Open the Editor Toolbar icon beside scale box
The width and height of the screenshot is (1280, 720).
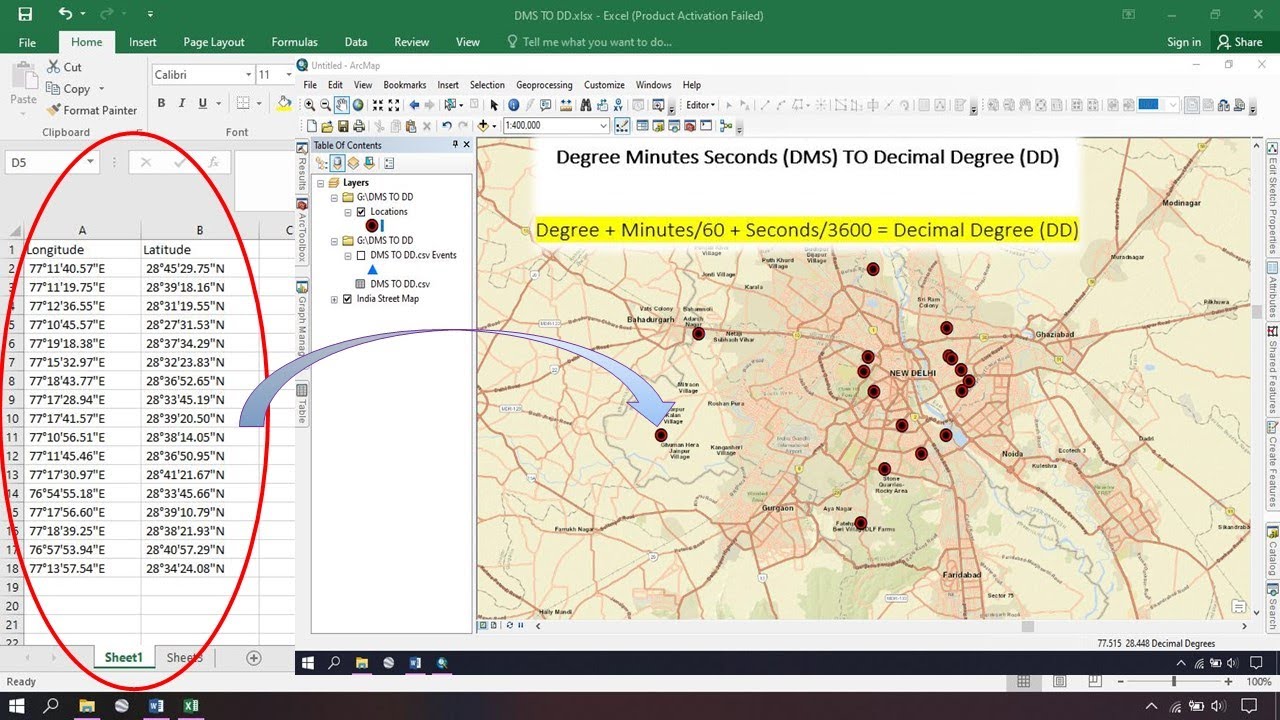622,126
